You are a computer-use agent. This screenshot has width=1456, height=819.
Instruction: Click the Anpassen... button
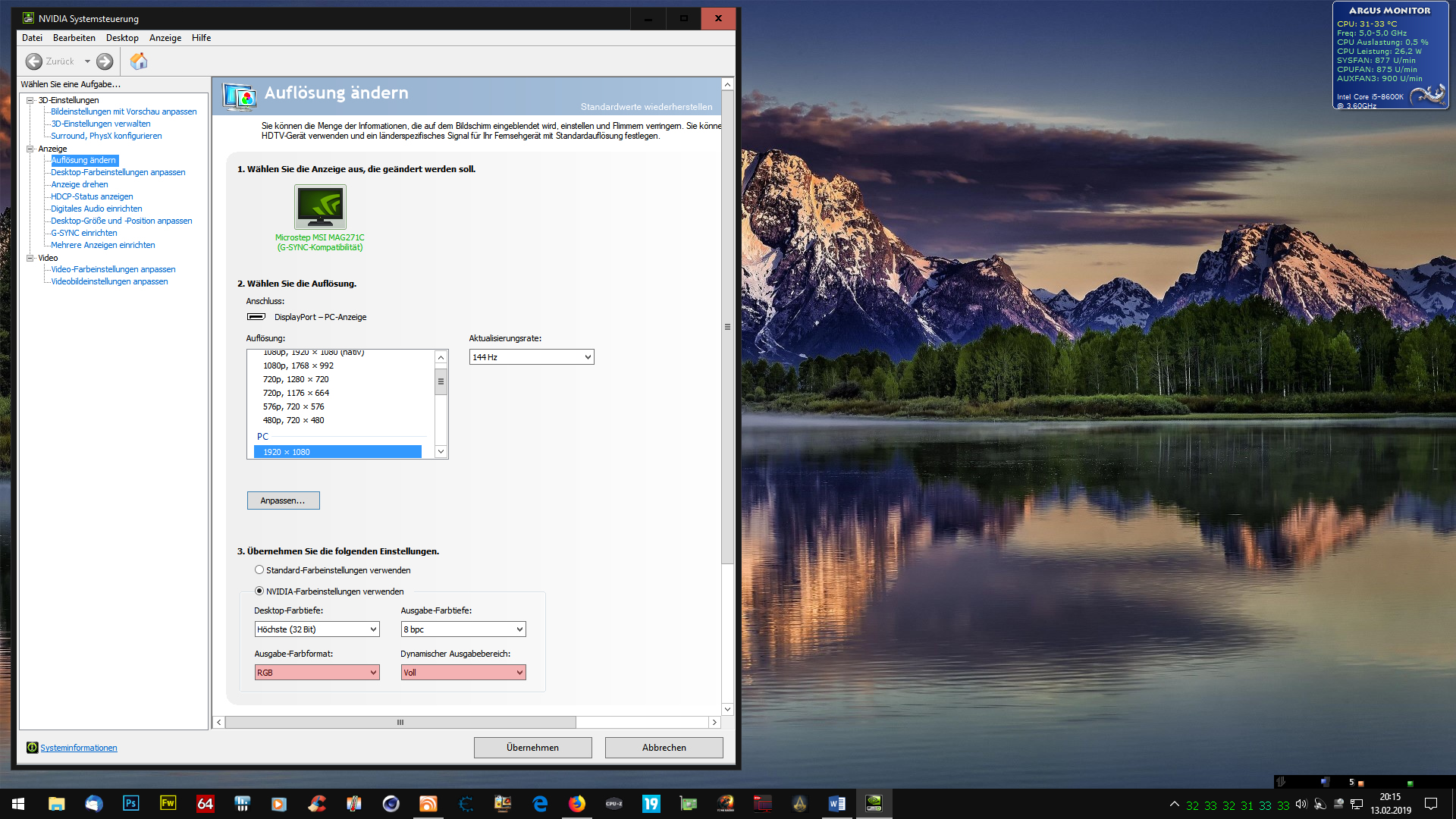[283, 500]
